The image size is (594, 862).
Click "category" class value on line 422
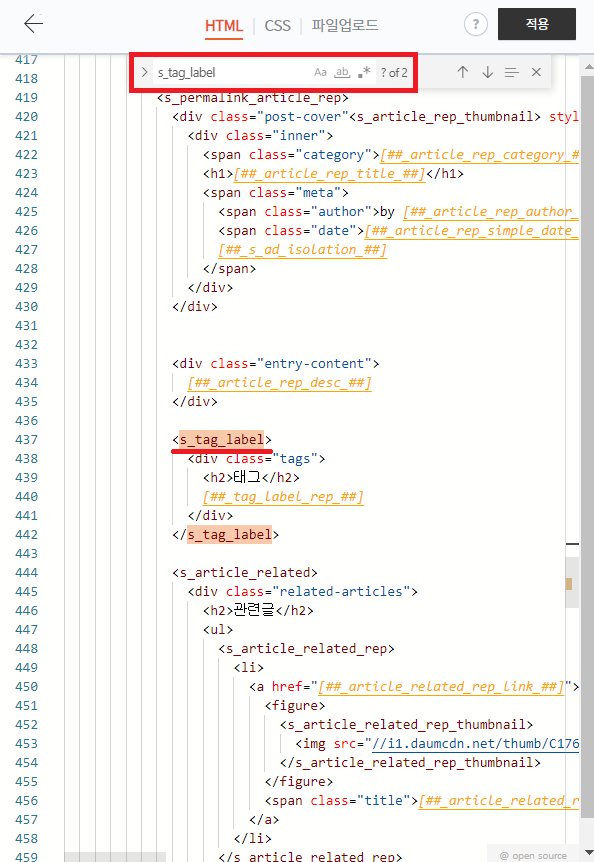point(334,155)
